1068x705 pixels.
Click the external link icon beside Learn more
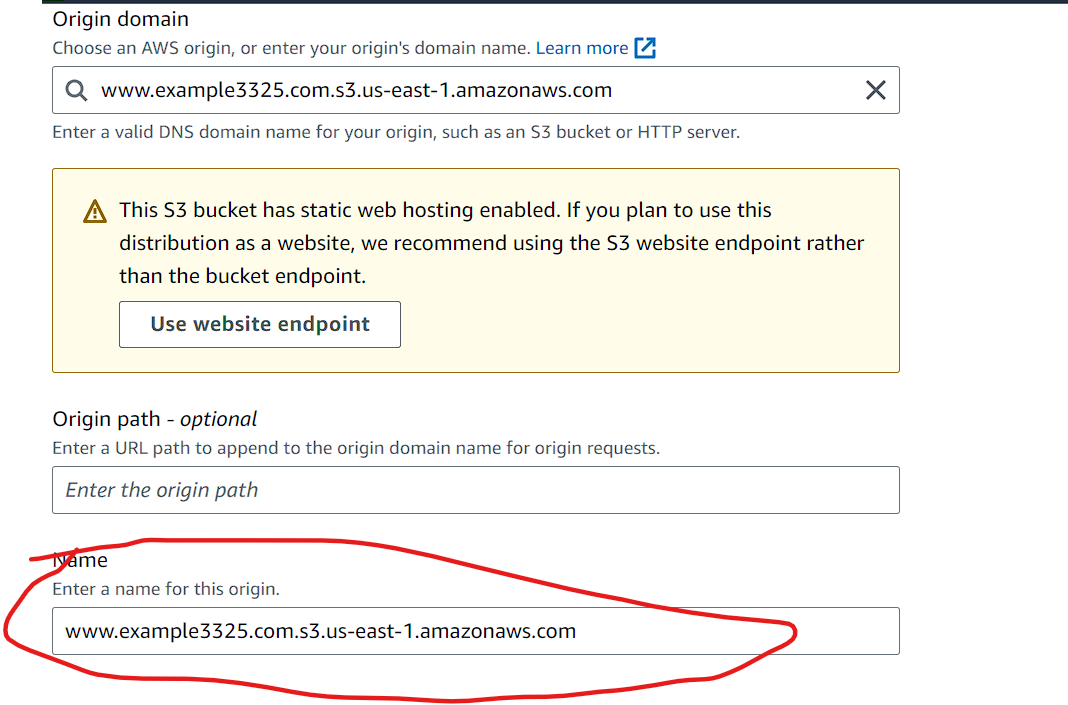[x=645, y=48]
